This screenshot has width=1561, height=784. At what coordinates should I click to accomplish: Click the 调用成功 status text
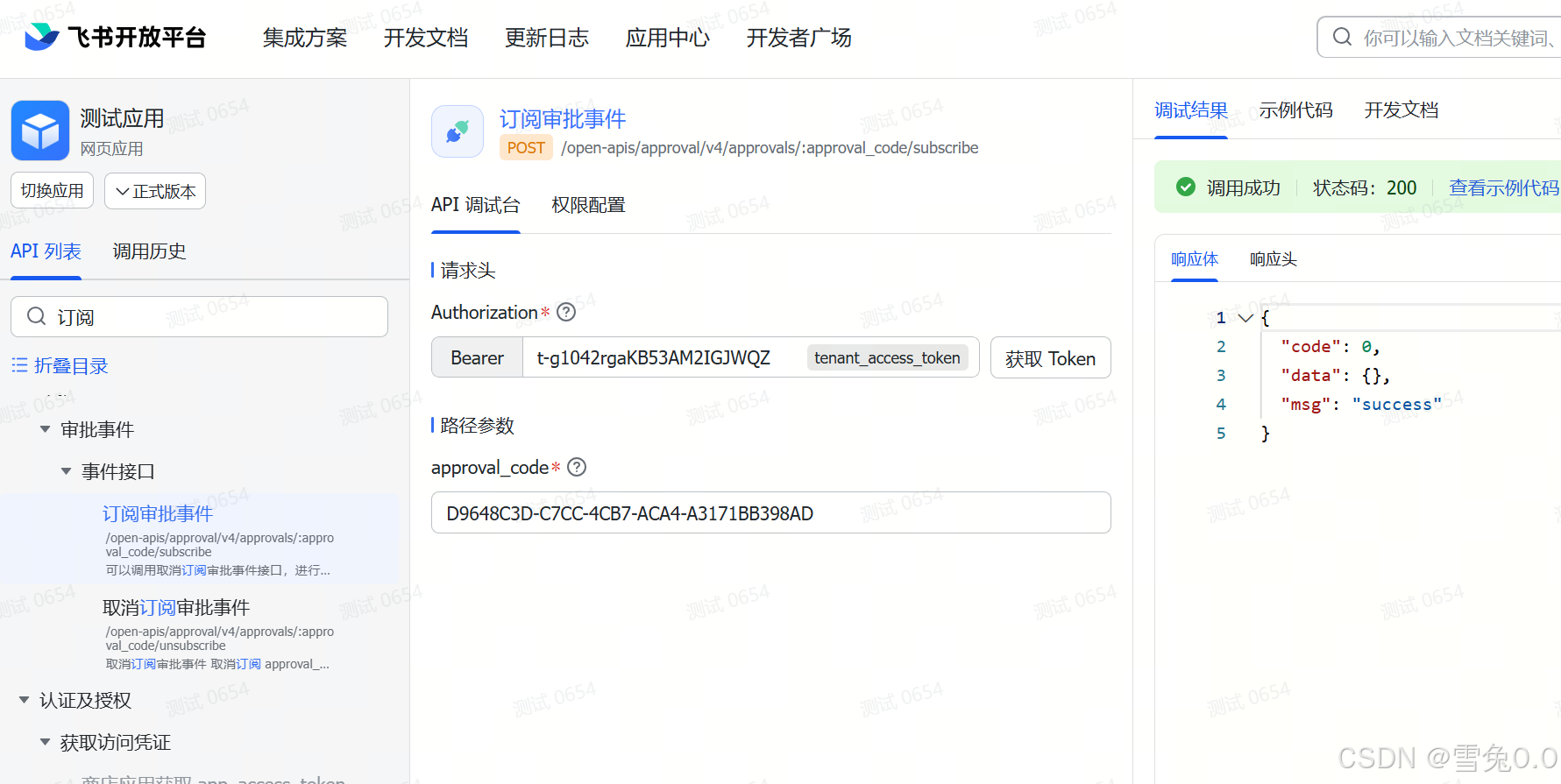coord(1244,187)
